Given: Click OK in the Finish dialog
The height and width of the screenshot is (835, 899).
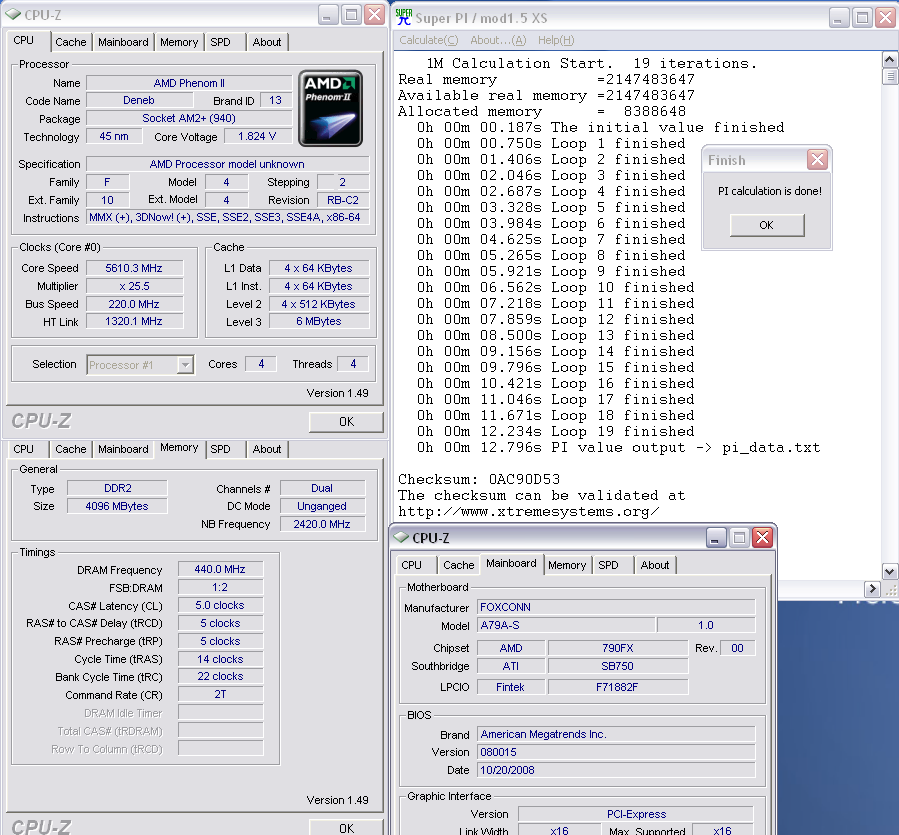Looking at the screenshot, I should [767, 225].
